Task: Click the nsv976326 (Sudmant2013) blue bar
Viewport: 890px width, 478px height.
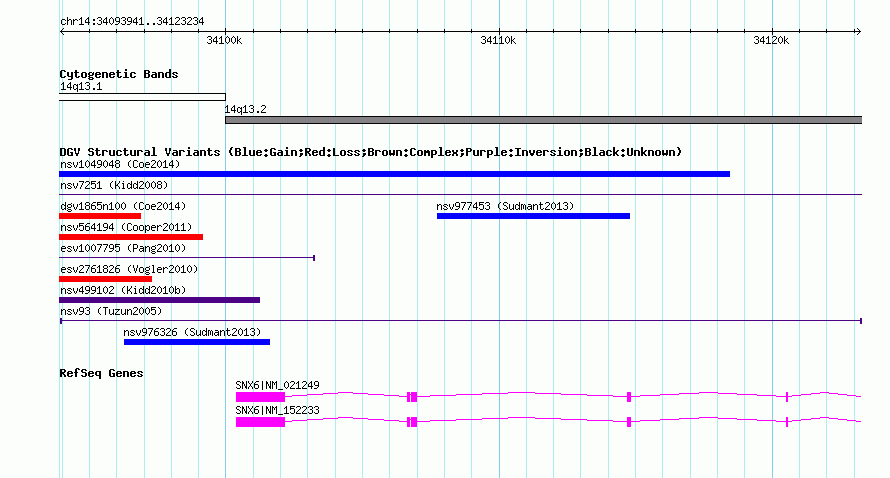Action: pos(197,342)
